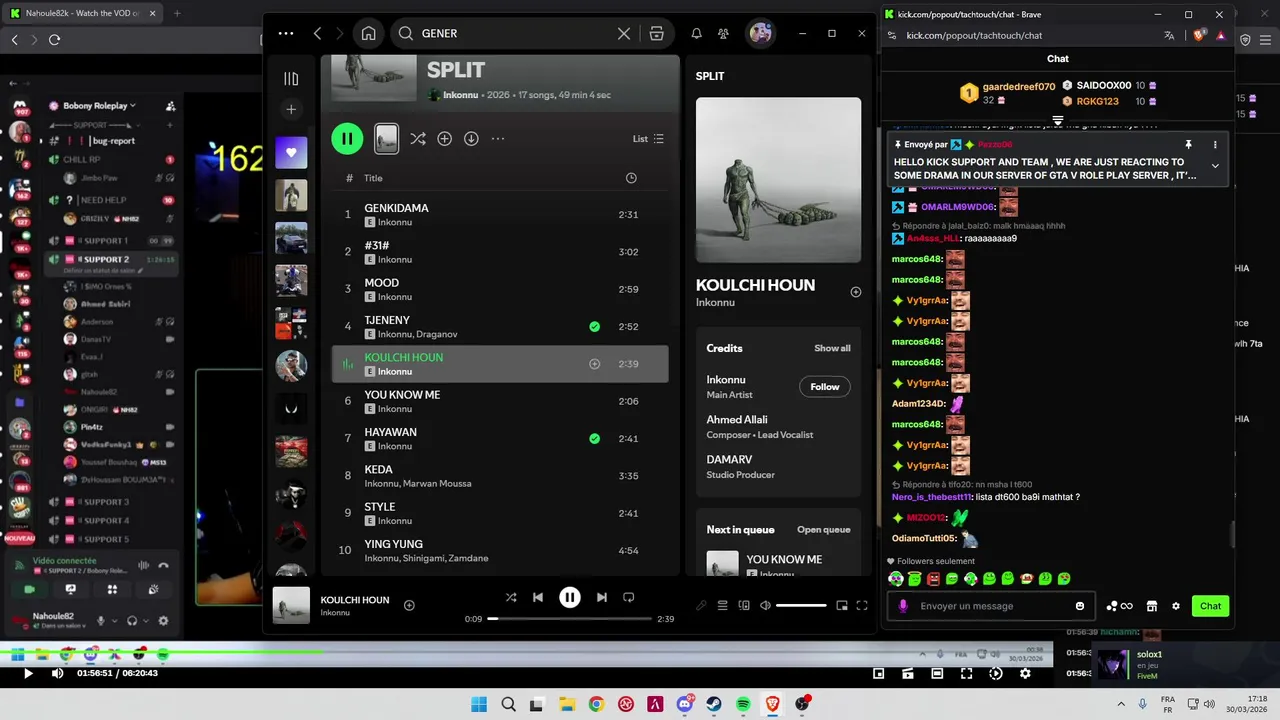Toggle shuffle in bottom player bar

point(511,597)
